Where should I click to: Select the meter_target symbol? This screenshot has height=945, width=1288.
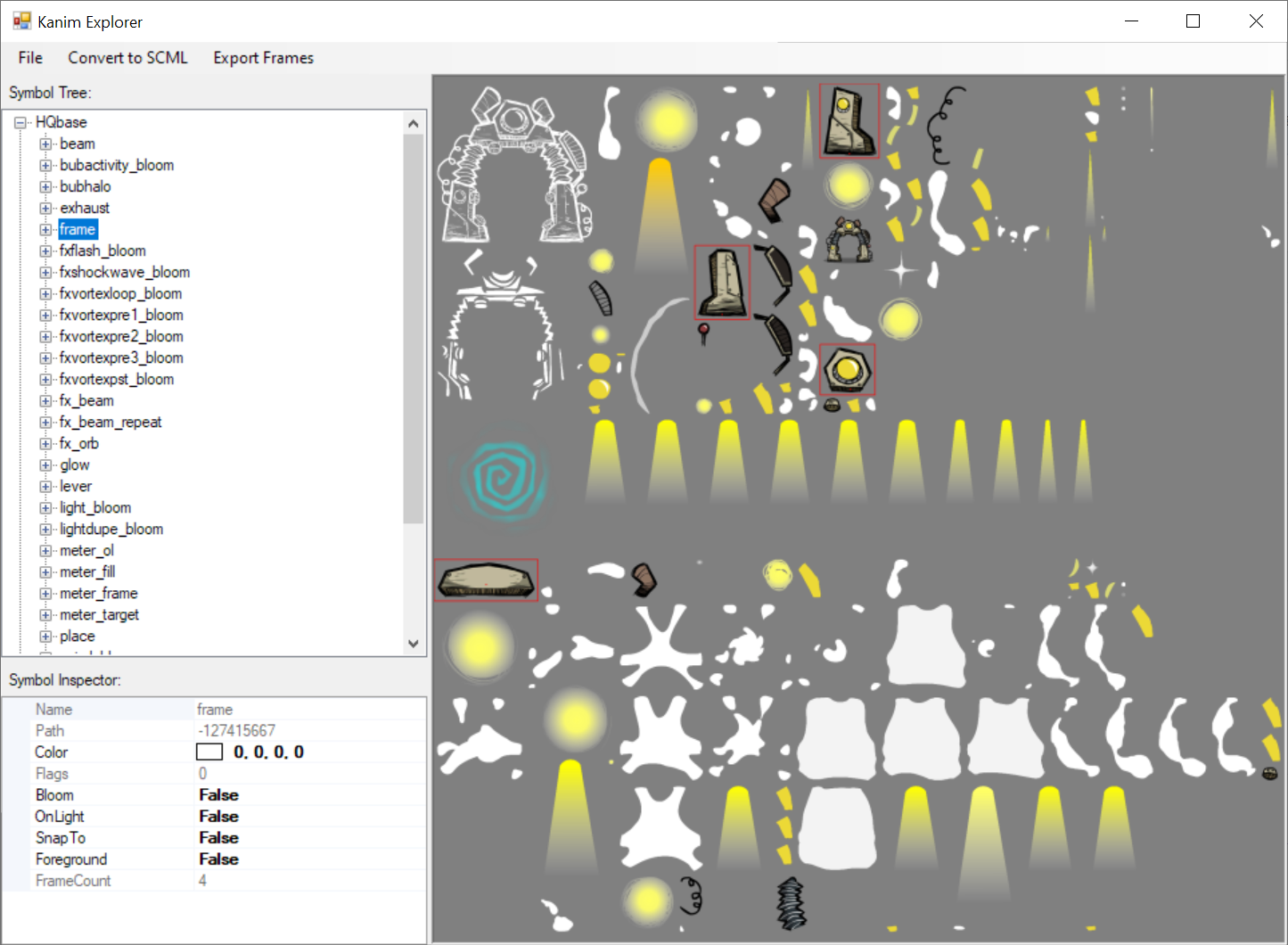[x=99, y=614]
